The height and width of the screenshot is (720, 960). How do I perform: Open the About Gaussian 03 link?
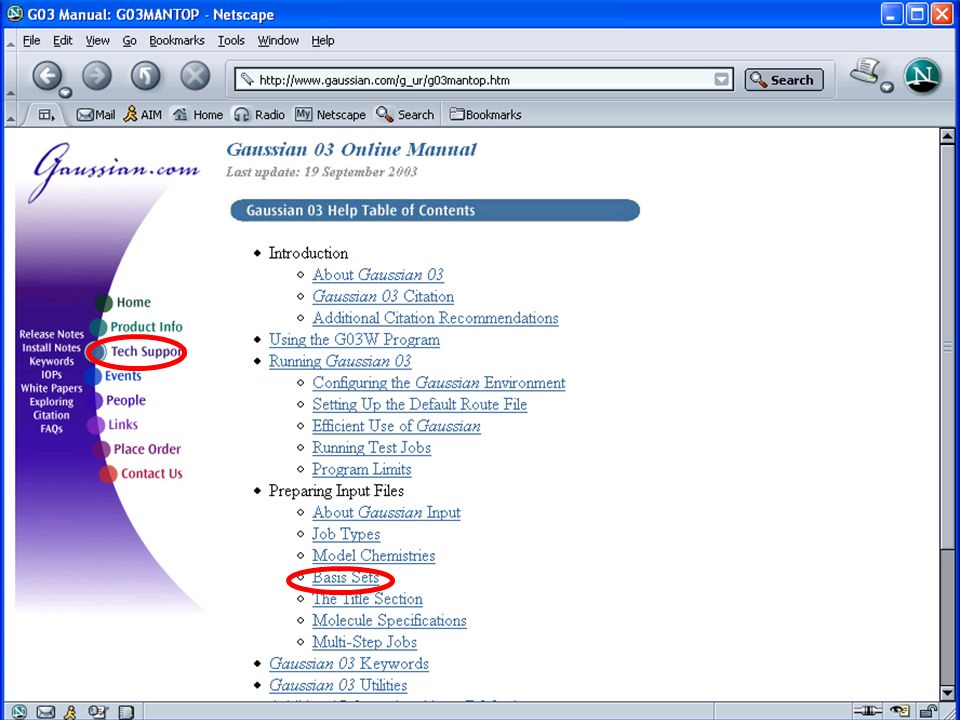click(x=378, y=275)
